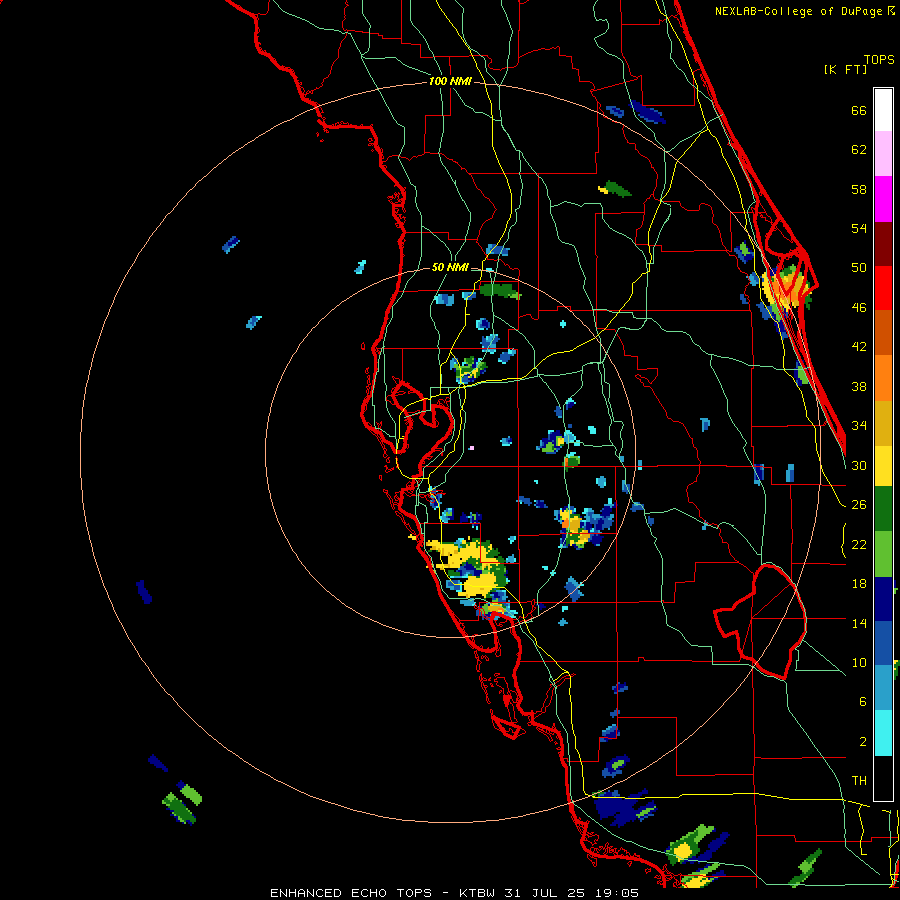This screenshot has height=900, width=900.
Task: Pick the magenta legend swatch near 58
Action: pyautogui.click(x=883, y=199)
